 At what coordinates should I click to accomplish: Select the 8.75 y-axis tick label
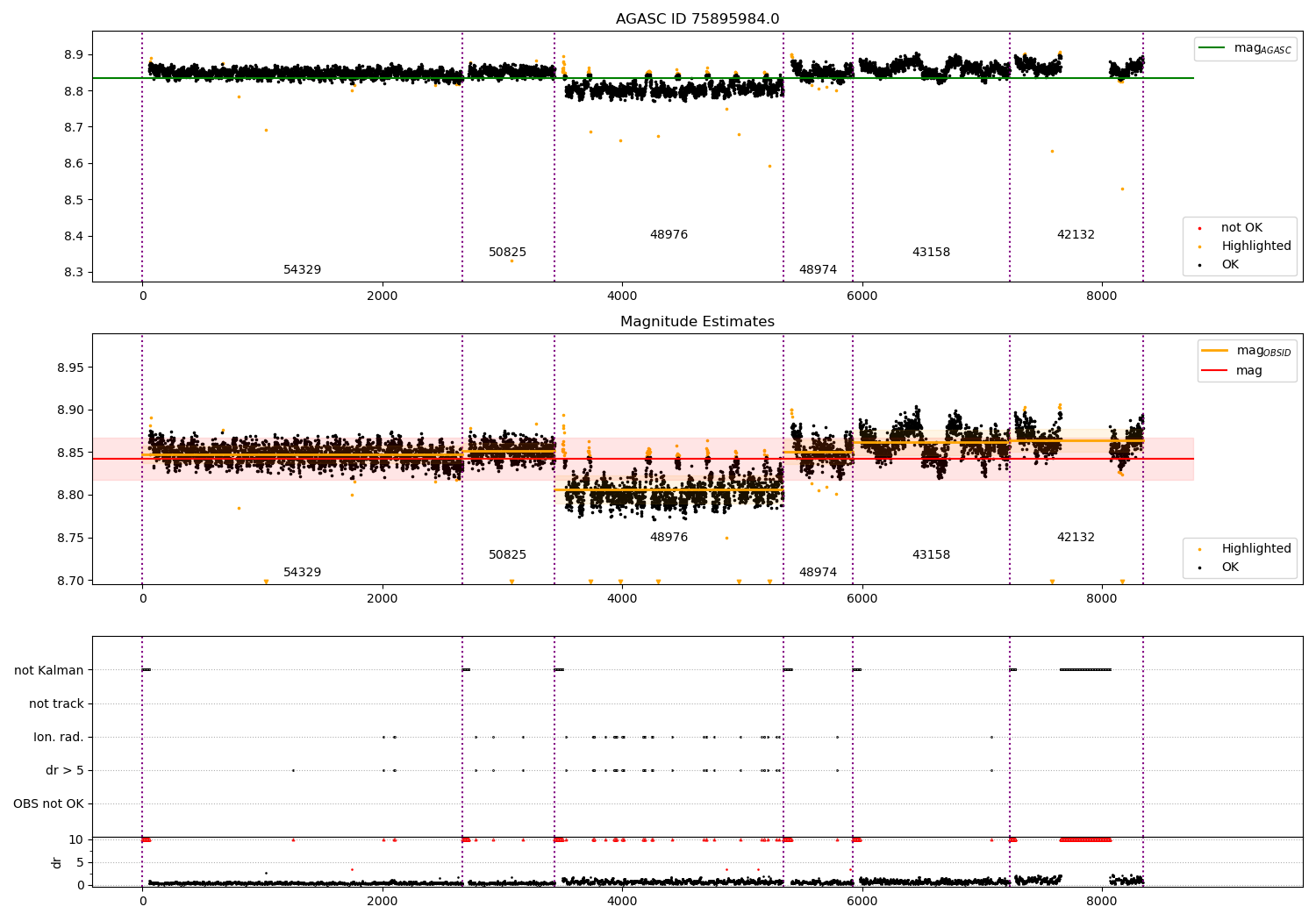click(x=70, y=539)
